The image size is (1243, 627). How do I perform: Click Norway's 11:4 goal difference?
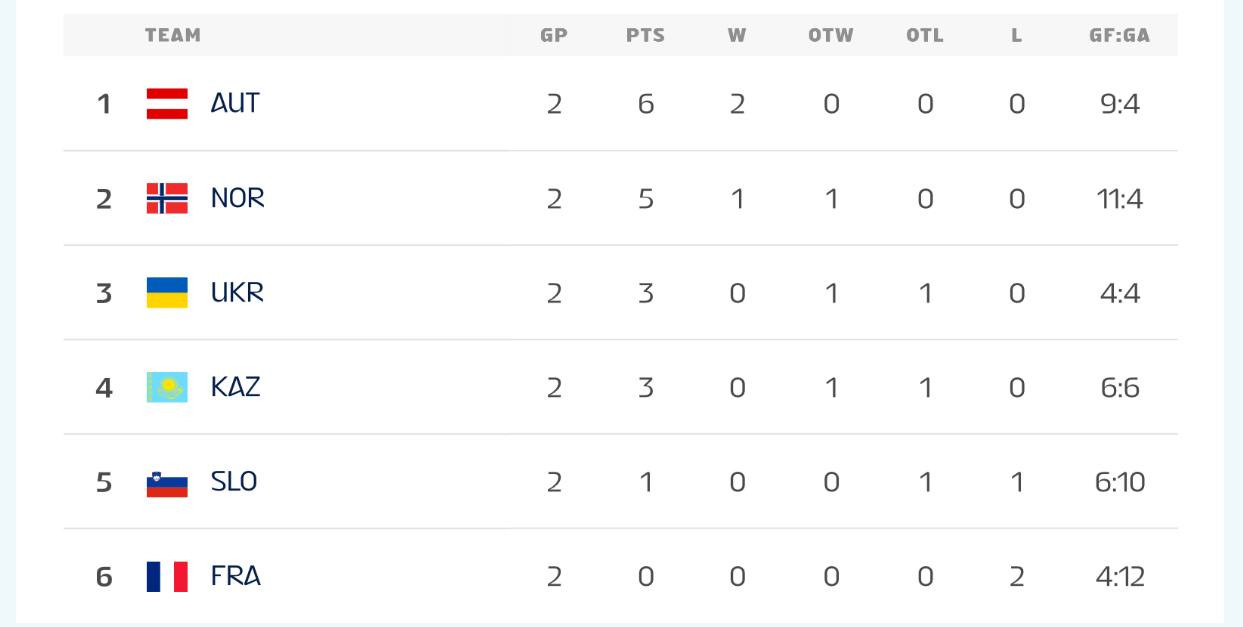[1119, 199]
